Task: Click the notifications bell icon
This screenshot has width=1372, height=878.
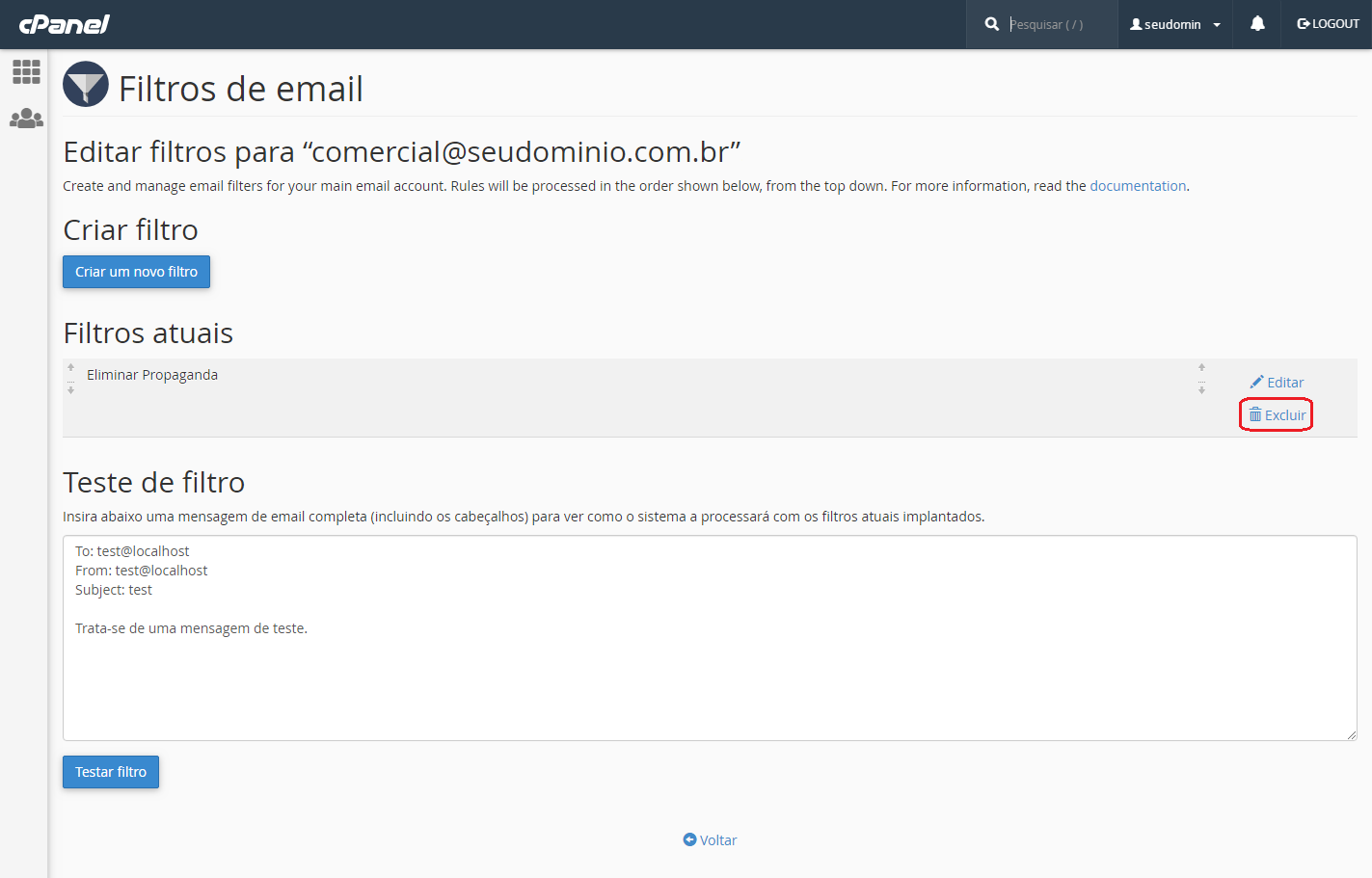Action: 1257,24
